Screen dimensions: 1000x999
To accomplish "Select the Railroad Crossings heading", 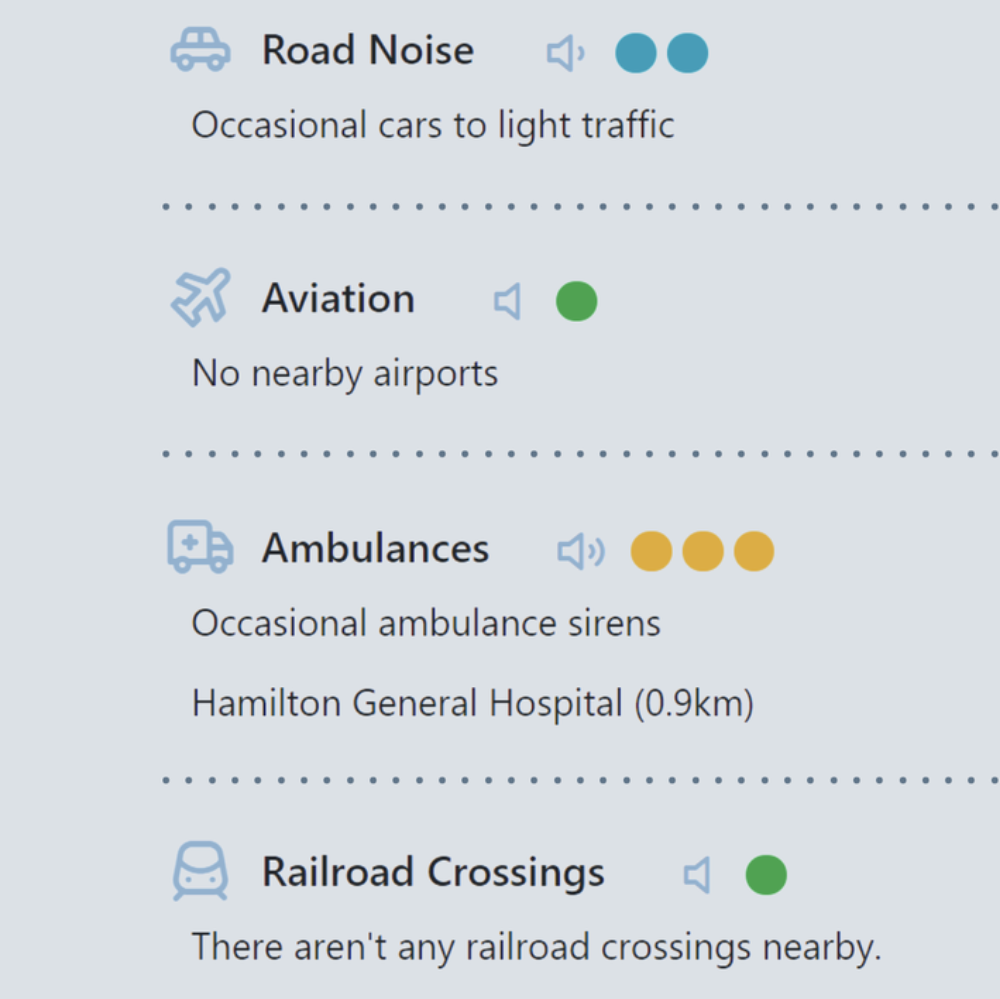I will click(x=433, y=873).
